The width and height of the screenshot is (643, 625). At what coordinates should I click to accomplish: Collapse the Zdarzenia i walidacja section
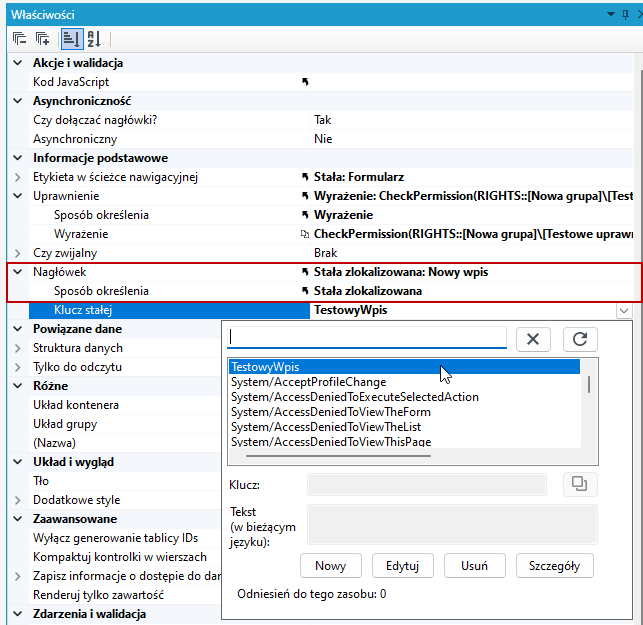(18, 614)
